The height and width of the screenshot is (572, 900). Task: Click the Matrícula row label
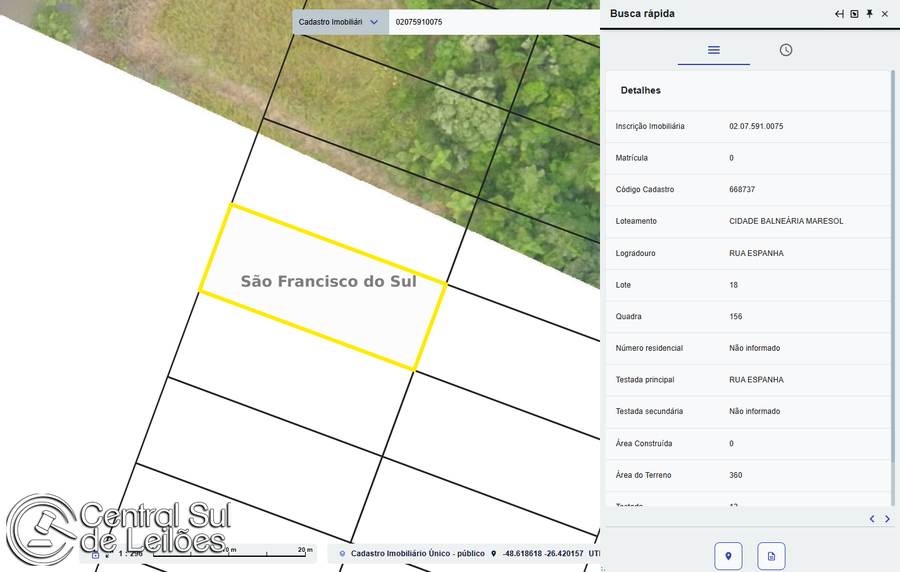631,158
